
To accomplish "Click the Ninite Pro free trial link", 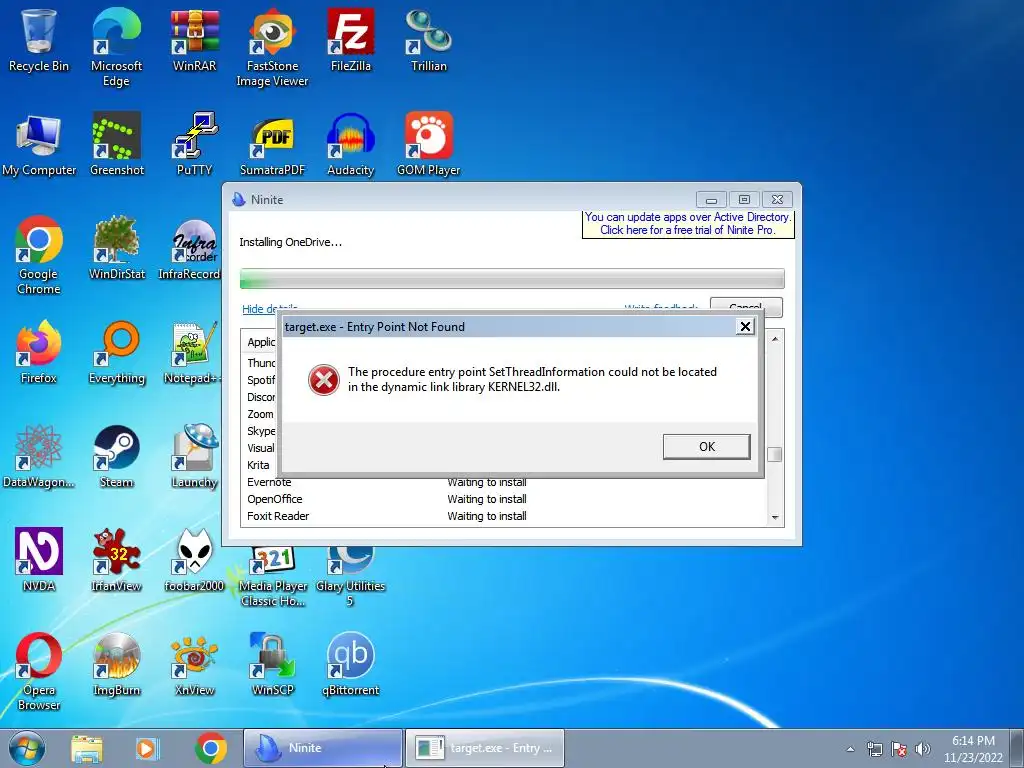I will pos(688,223).
